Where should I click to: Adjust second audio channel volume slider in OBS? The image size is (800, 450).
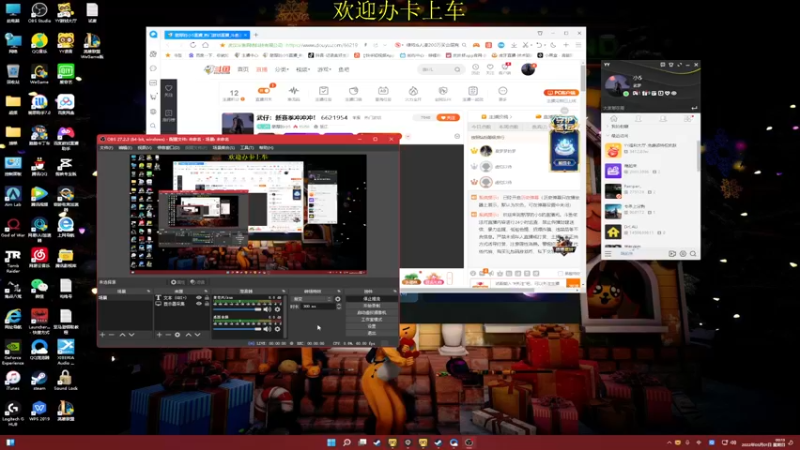(x=238, y=329)
